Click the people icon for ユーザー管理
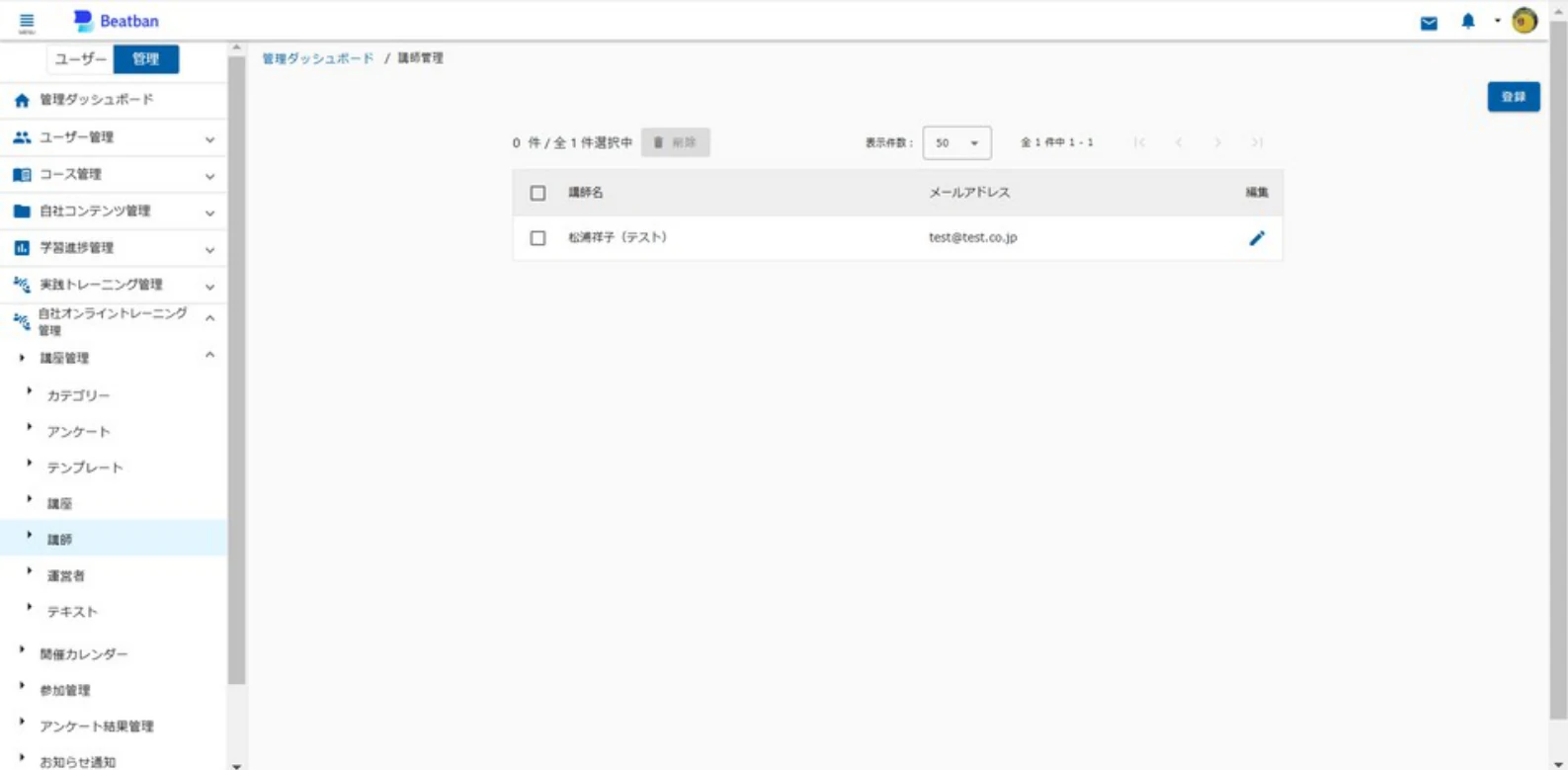The image size is (1568, 770). pyautogui.click(x=22, y=137)
